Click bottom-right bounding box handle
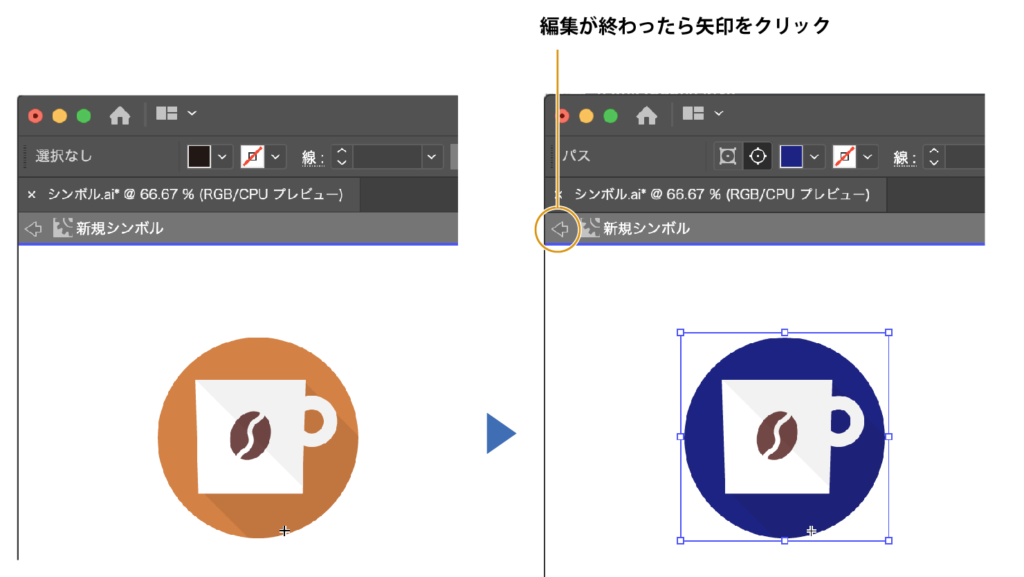Image resolution: width=1024 pixels, height=577 pixels. pyautogui.click(x=889, y=540)
